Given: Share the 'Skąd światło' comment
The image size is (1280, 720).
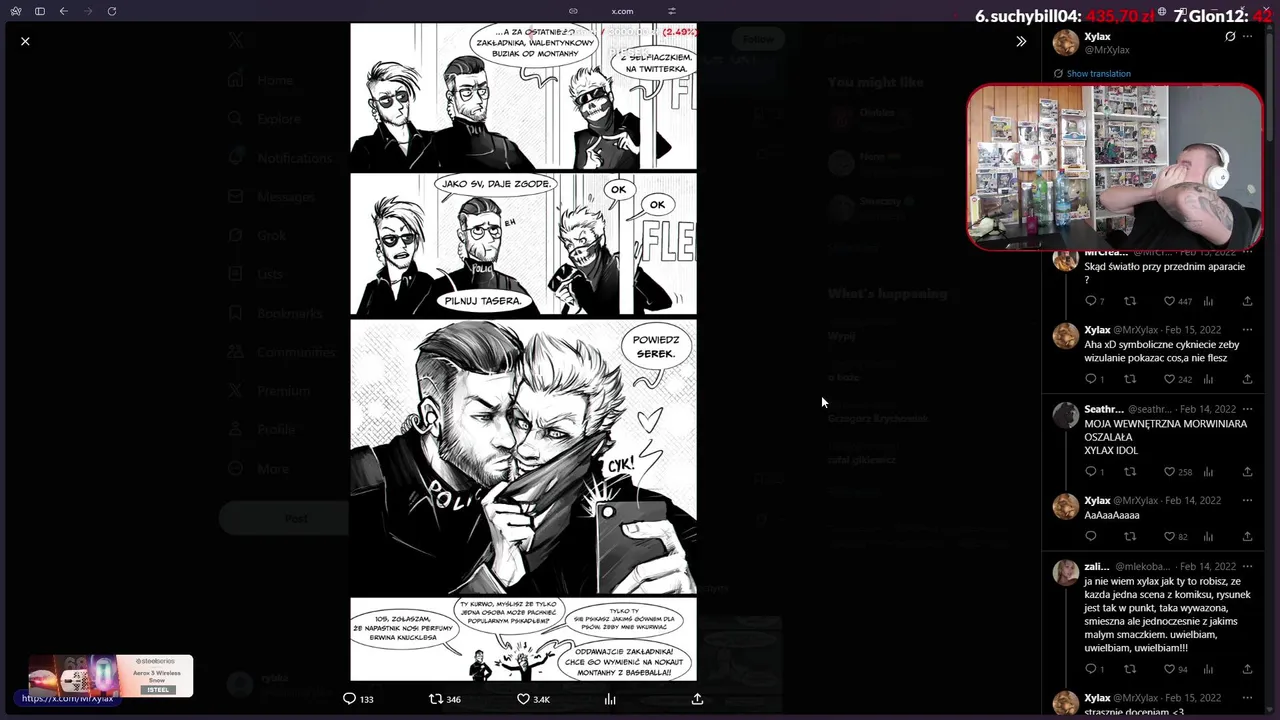Looking at the screenshot, I should [x=1247, y=301].
